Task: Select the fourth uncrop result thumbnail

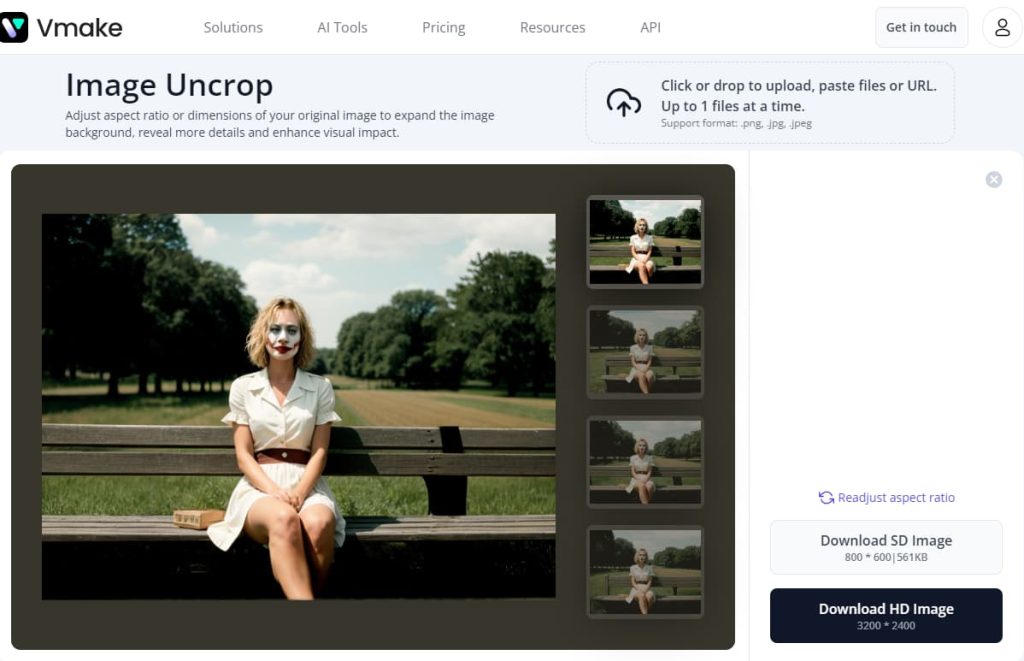Action: 645,572
